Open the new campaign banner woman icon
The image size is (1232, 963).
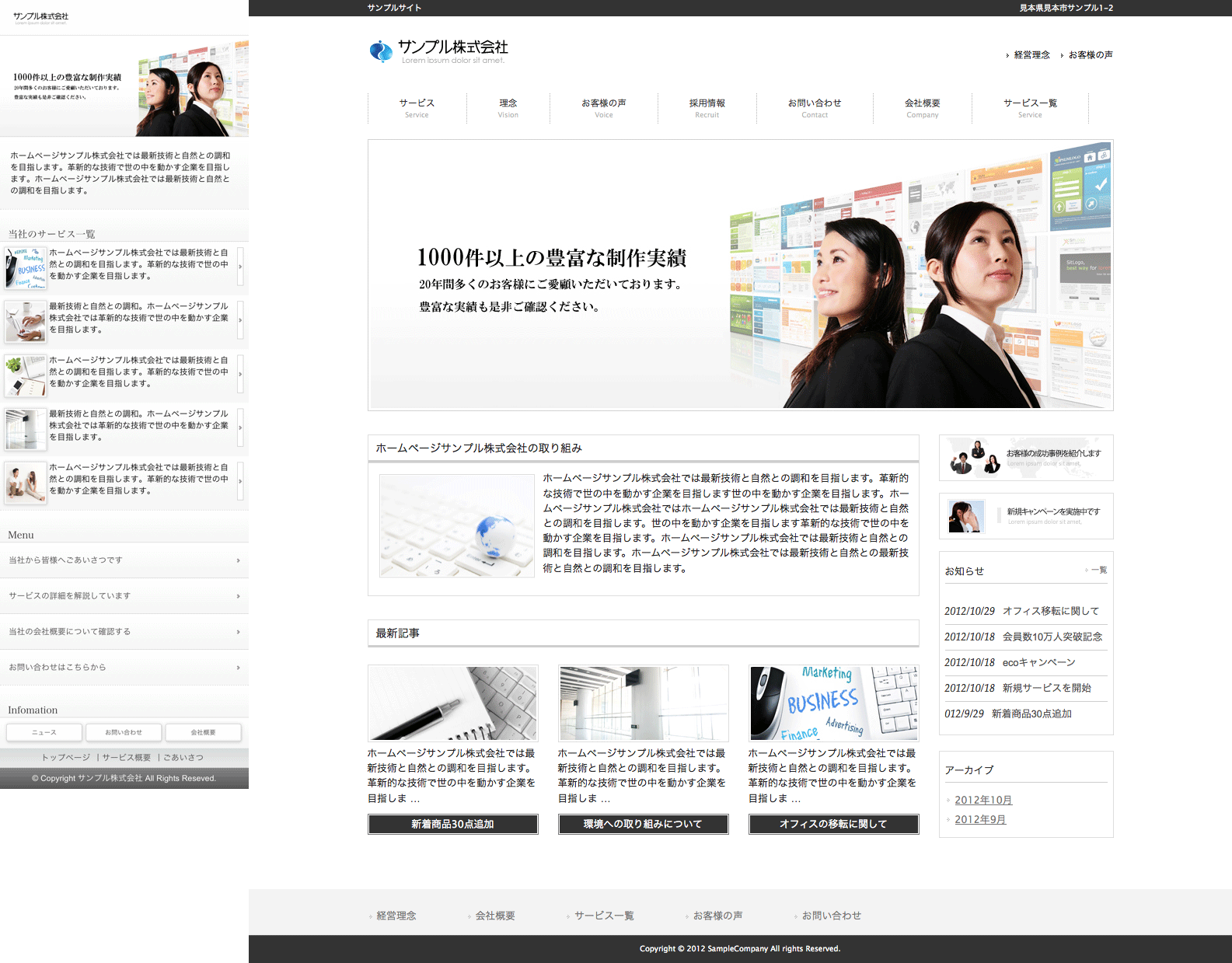tap(965, 516)
